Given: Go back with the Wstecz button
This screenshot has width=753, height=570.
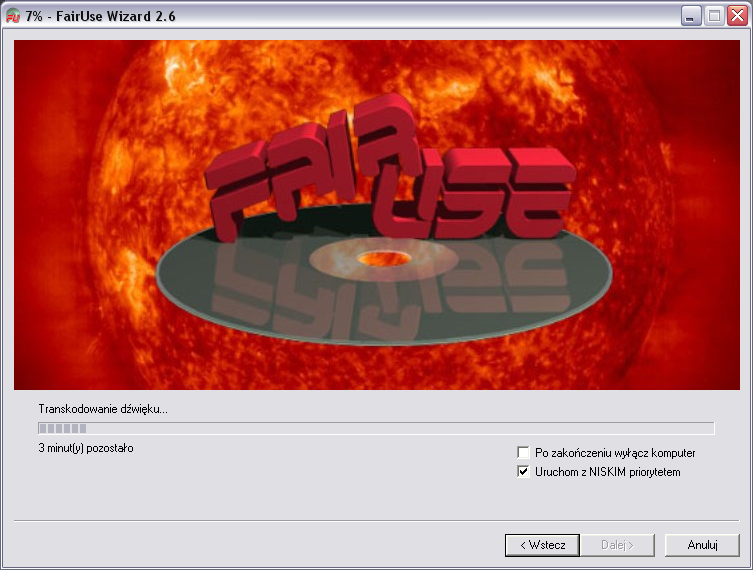Looking at the screenshot, I should [542, 545].
